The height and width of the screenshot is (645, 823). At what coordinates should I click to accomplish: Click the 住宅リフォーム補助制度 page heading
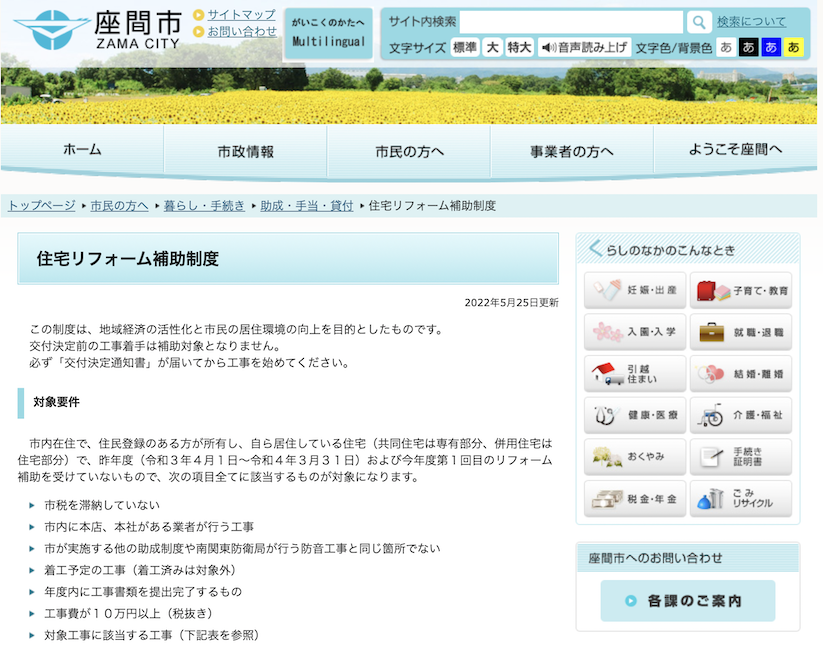[x=128, y=259]
